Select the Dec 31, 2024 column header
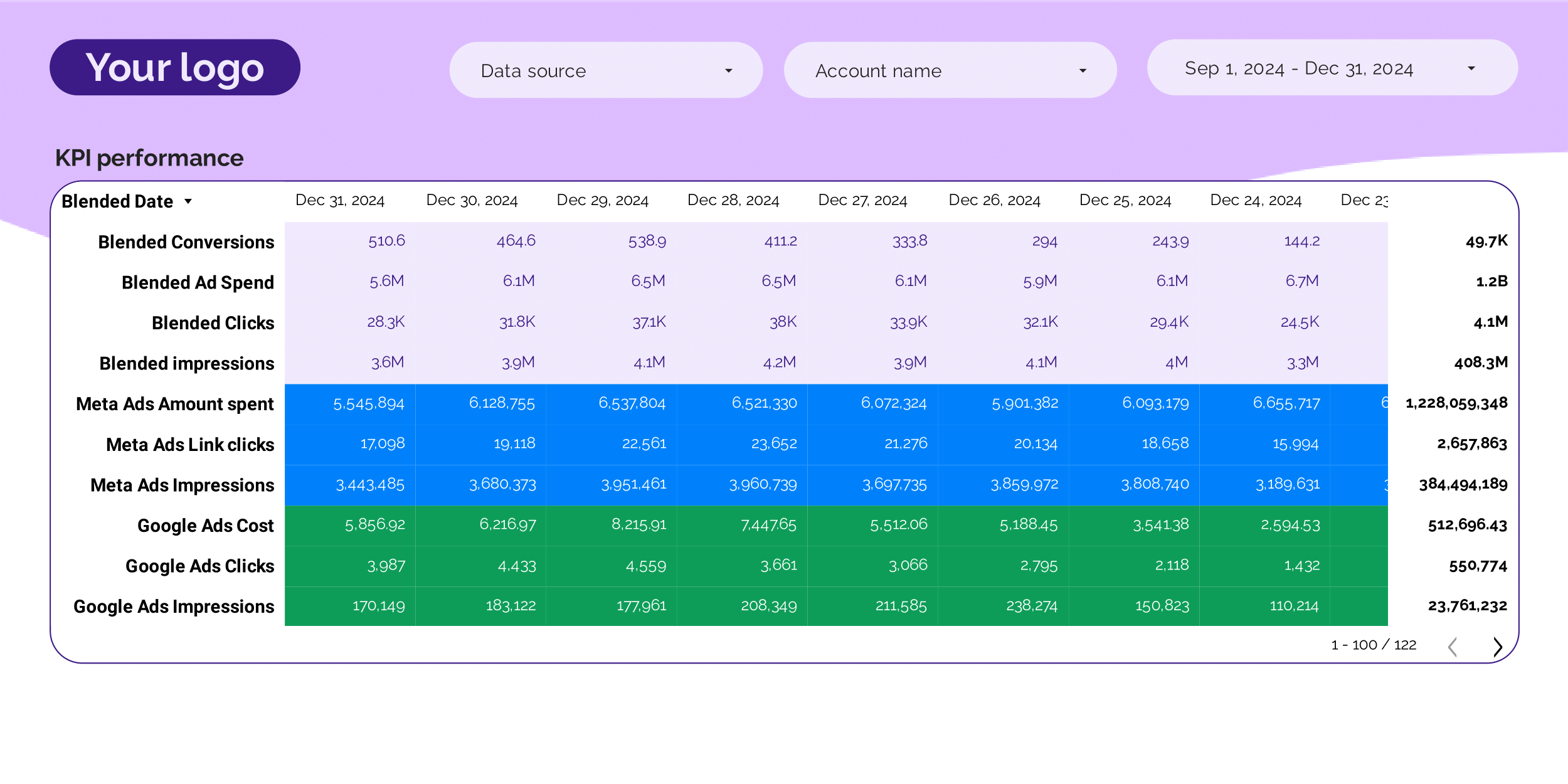Viewport: 1568px width, 784px height. [x=341, y=200]
